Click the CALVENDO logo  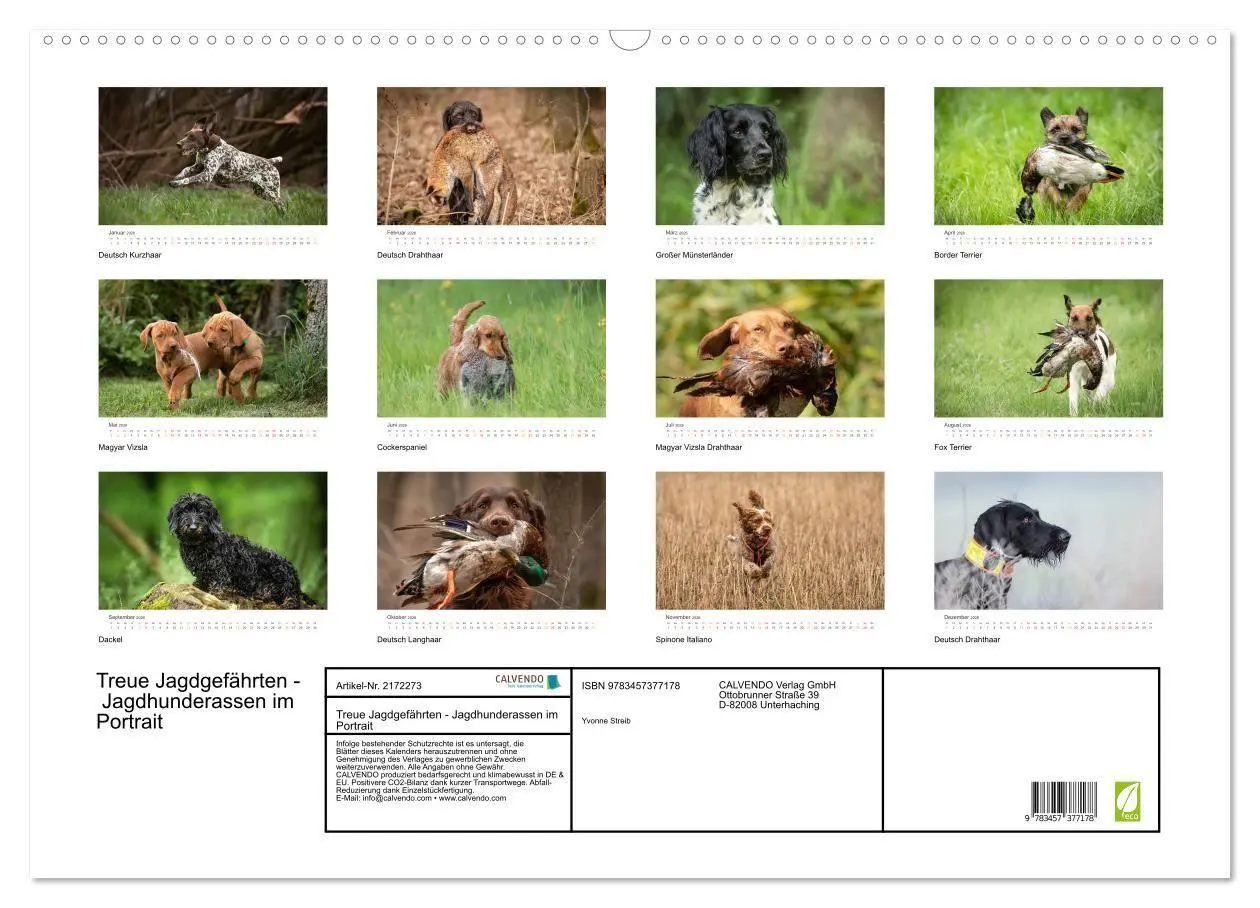click(528, 682)
